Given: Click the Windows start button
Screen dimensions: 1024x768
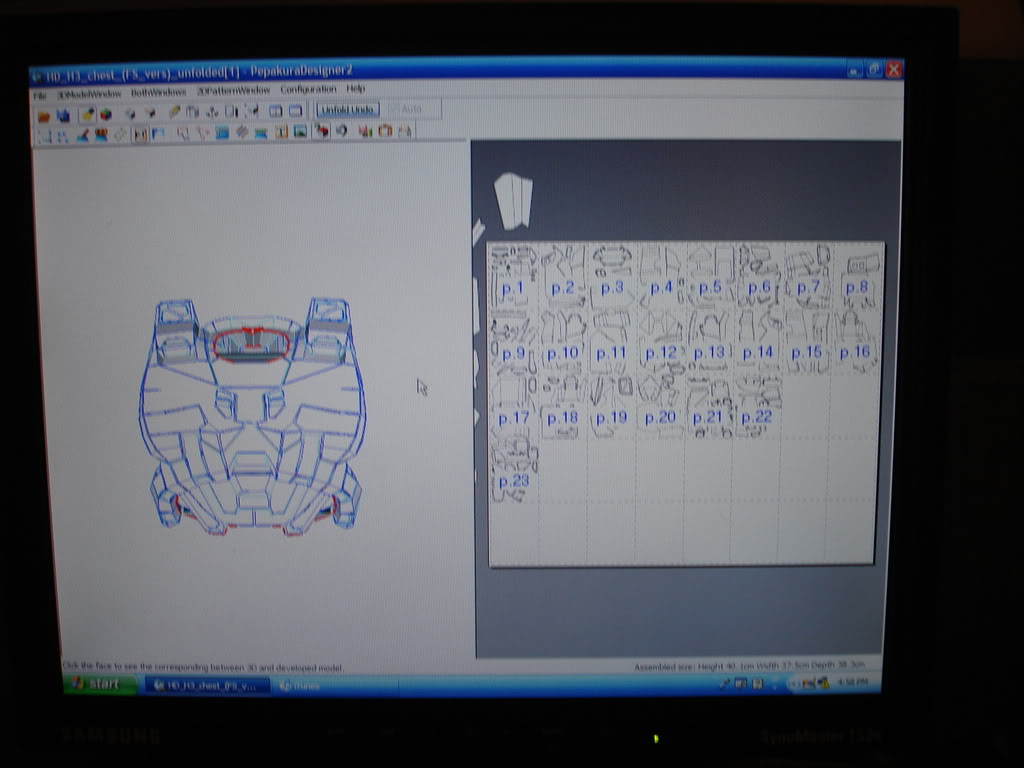Looking at the screenshot, I should click(x=99, y=684).
